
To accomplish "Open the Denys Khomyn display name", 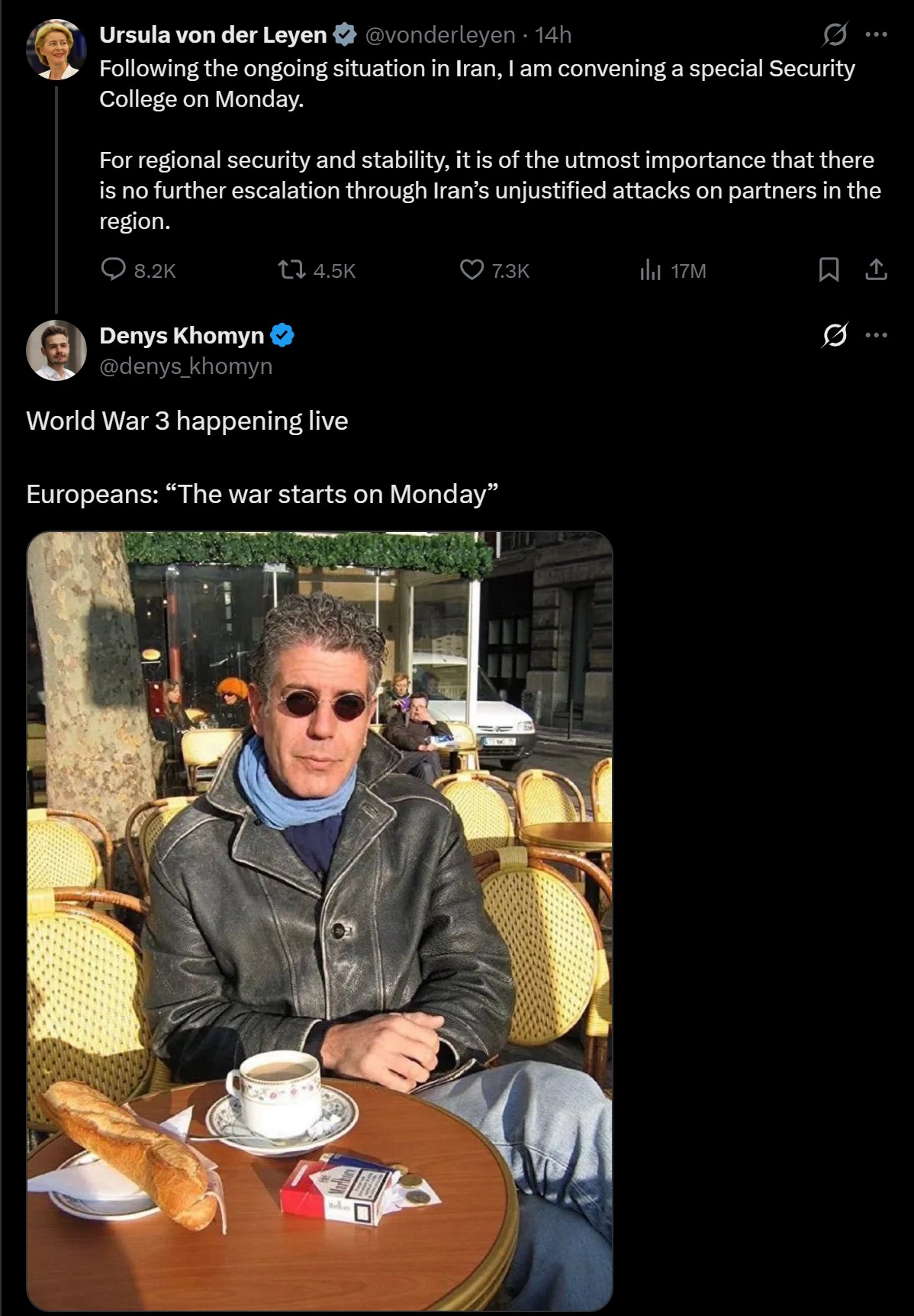I will [182, 335].
